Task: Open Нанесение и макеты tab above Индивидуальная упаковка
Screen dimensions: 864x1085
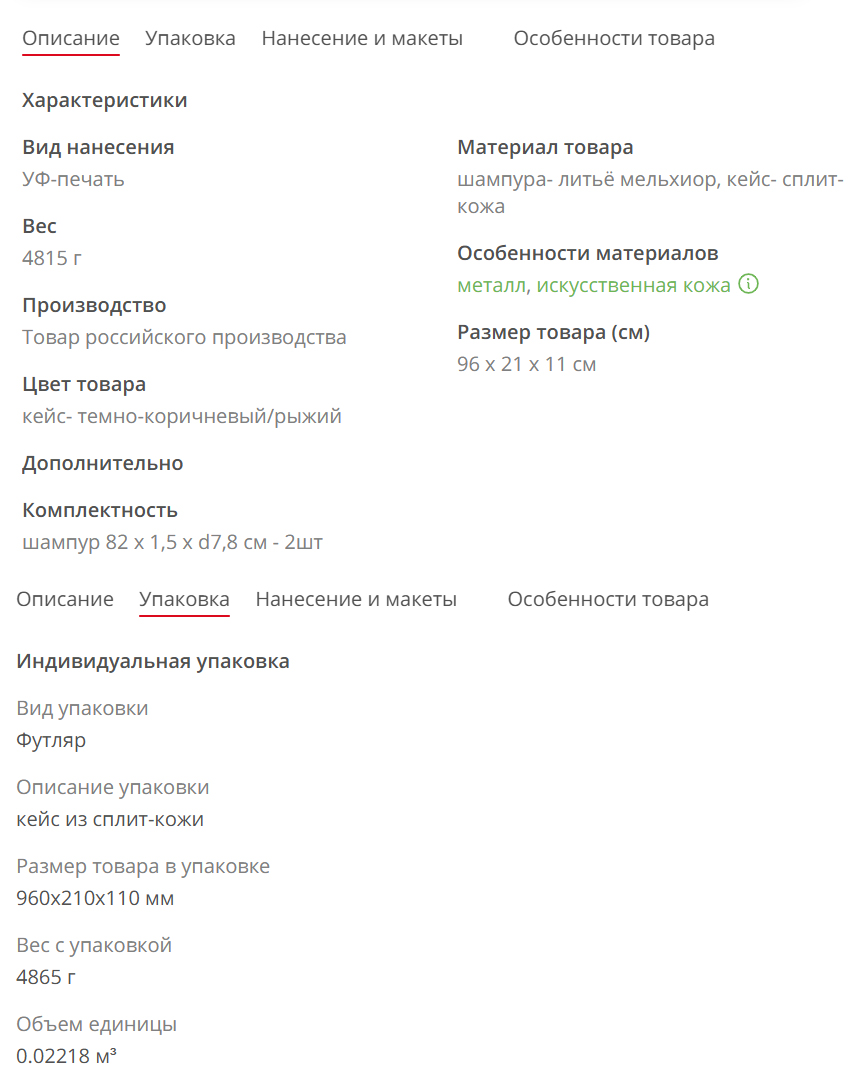Action: [x=356, y=599]
